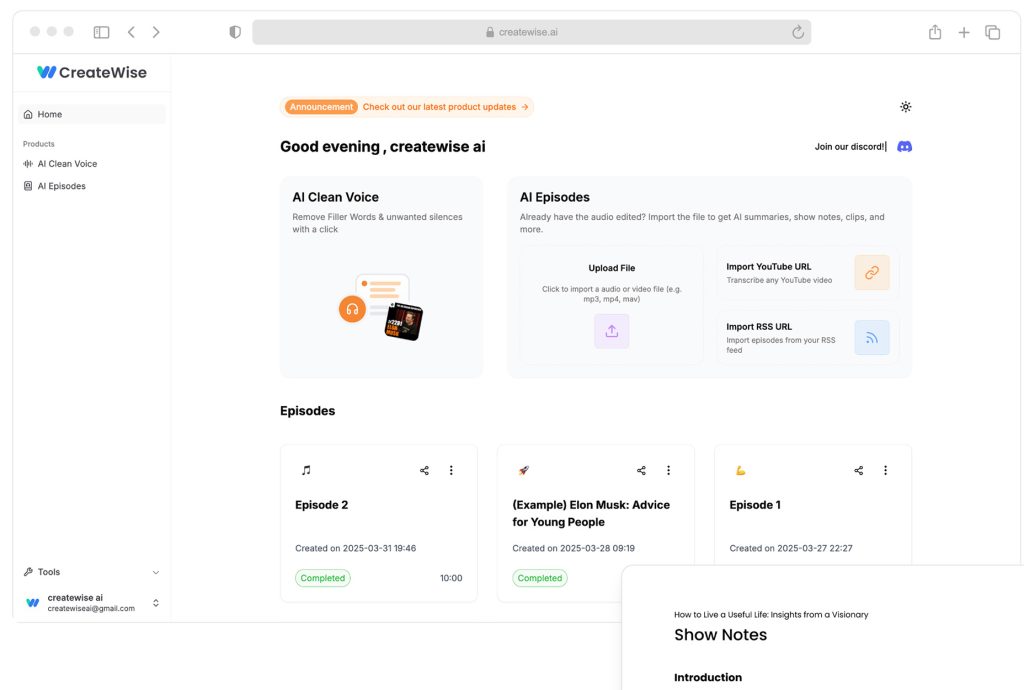Click the Episodes section heading
1024x690 pixels.
tap(308, 411)
